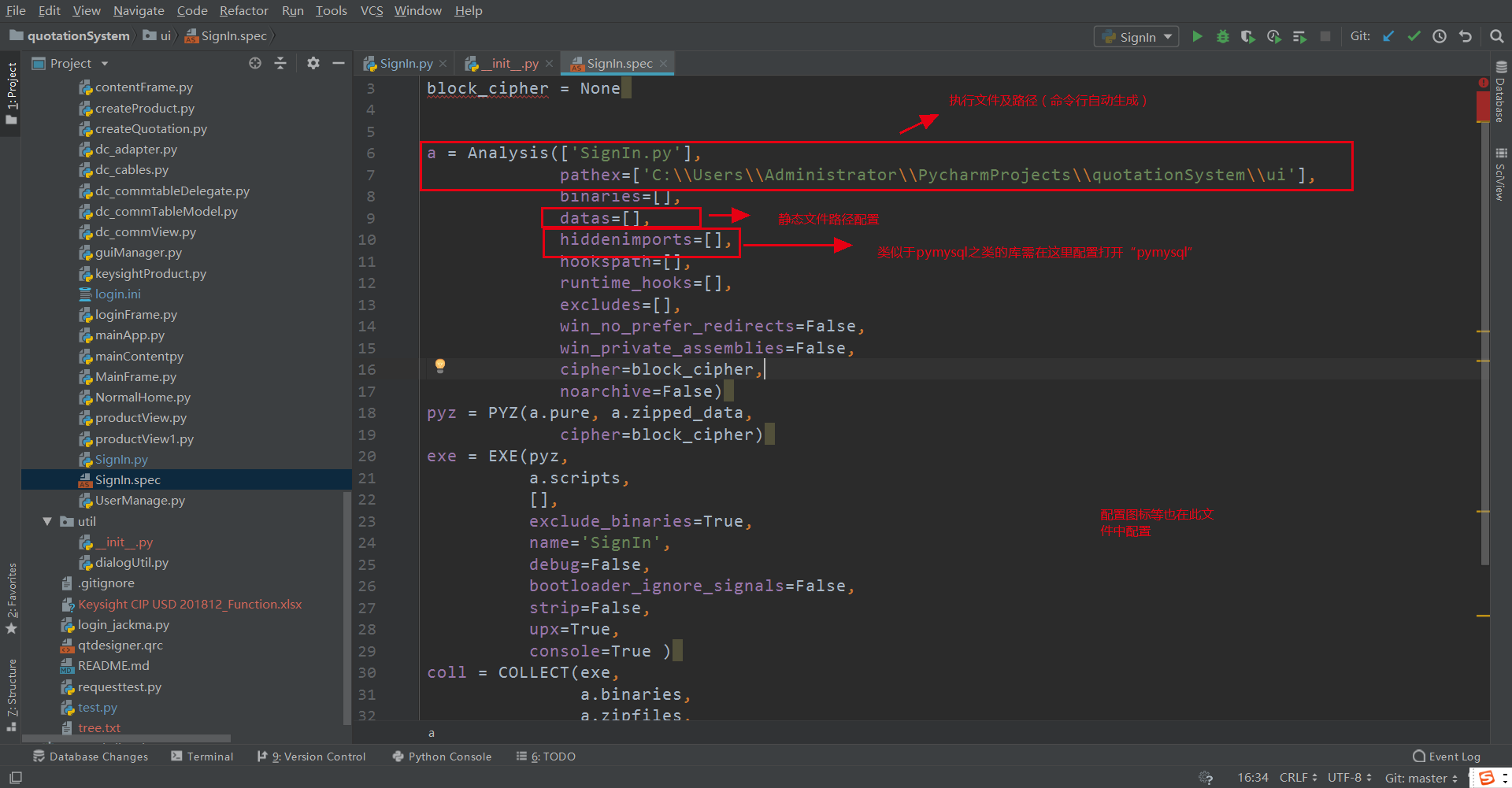
Task: Open the Database tool window
Action: point(1501,91)
